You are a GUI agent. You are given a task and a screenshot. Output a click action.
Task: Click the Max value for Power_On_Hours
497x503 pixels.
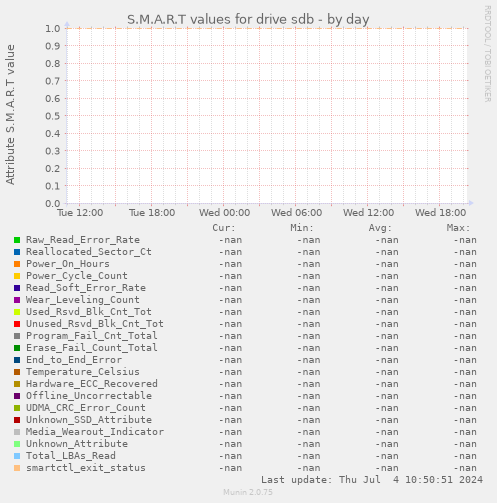pos(465,264)
